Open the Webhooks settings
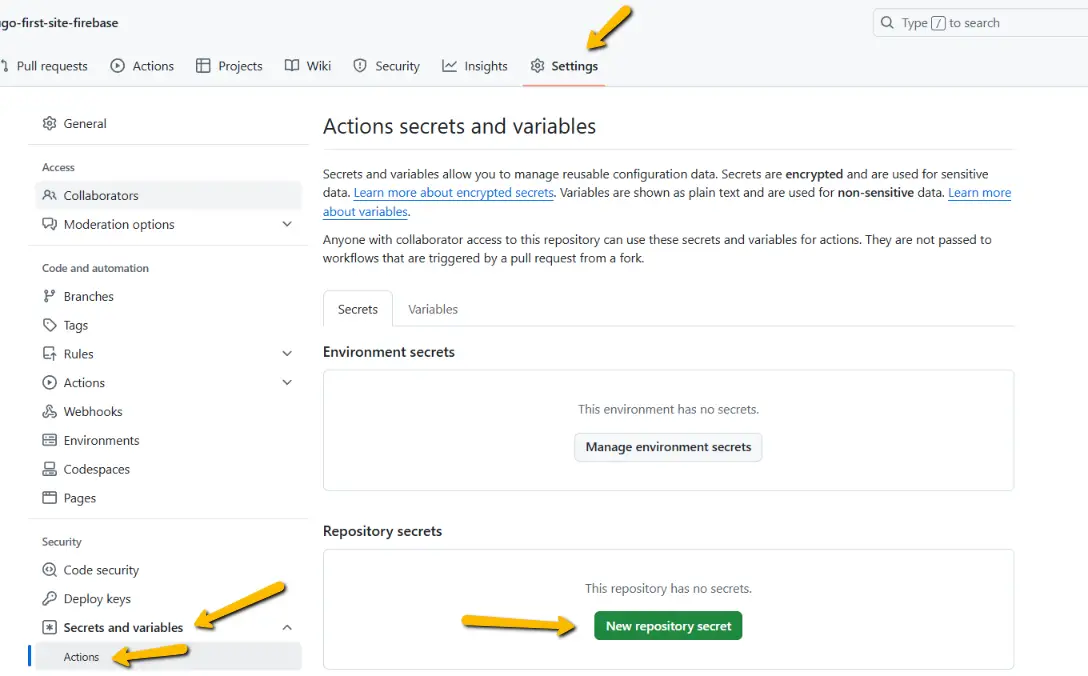1088x676 pixels. (92, 411)
